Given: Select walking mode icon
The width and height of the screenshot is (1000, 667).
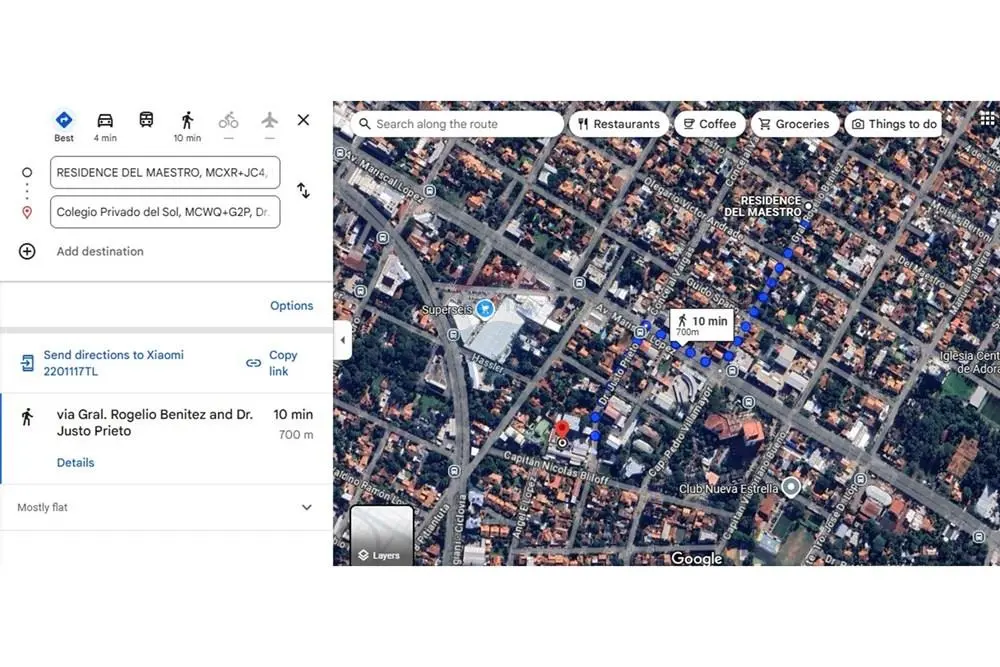Looking at the screenshot, I should pyautogui.click(x=187, y=121).
